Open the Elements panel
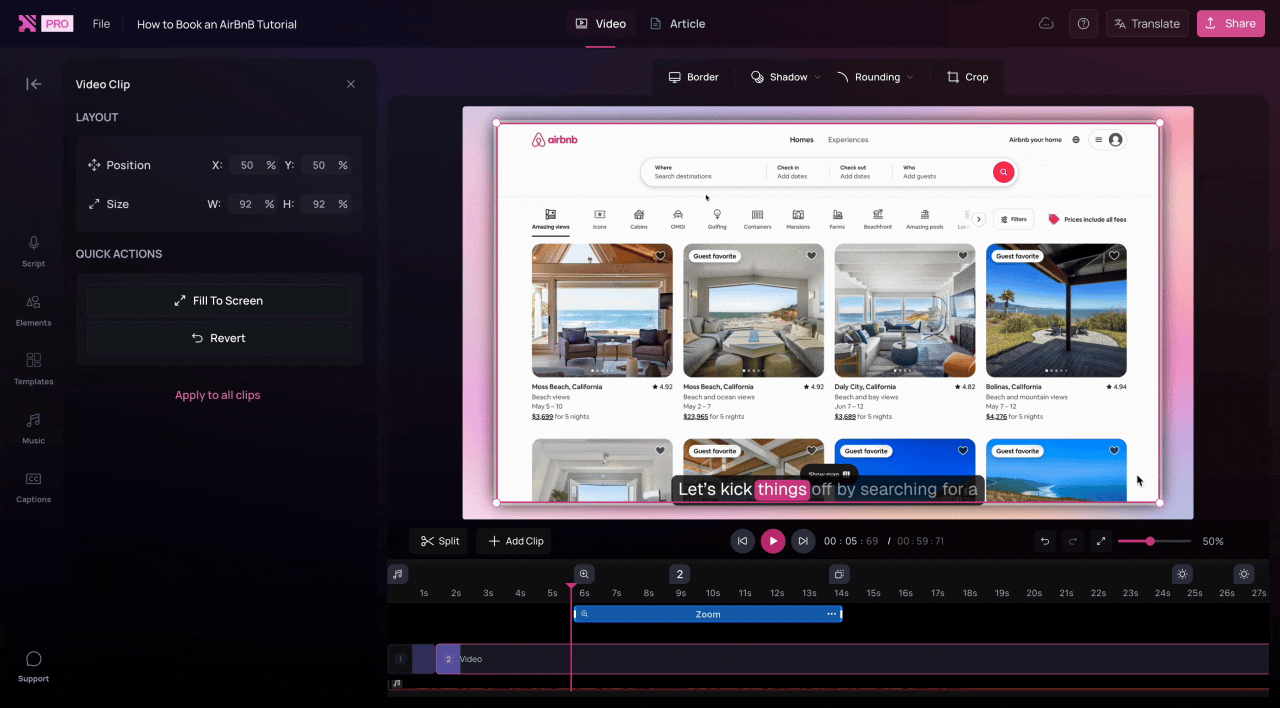 coord(33,313)
